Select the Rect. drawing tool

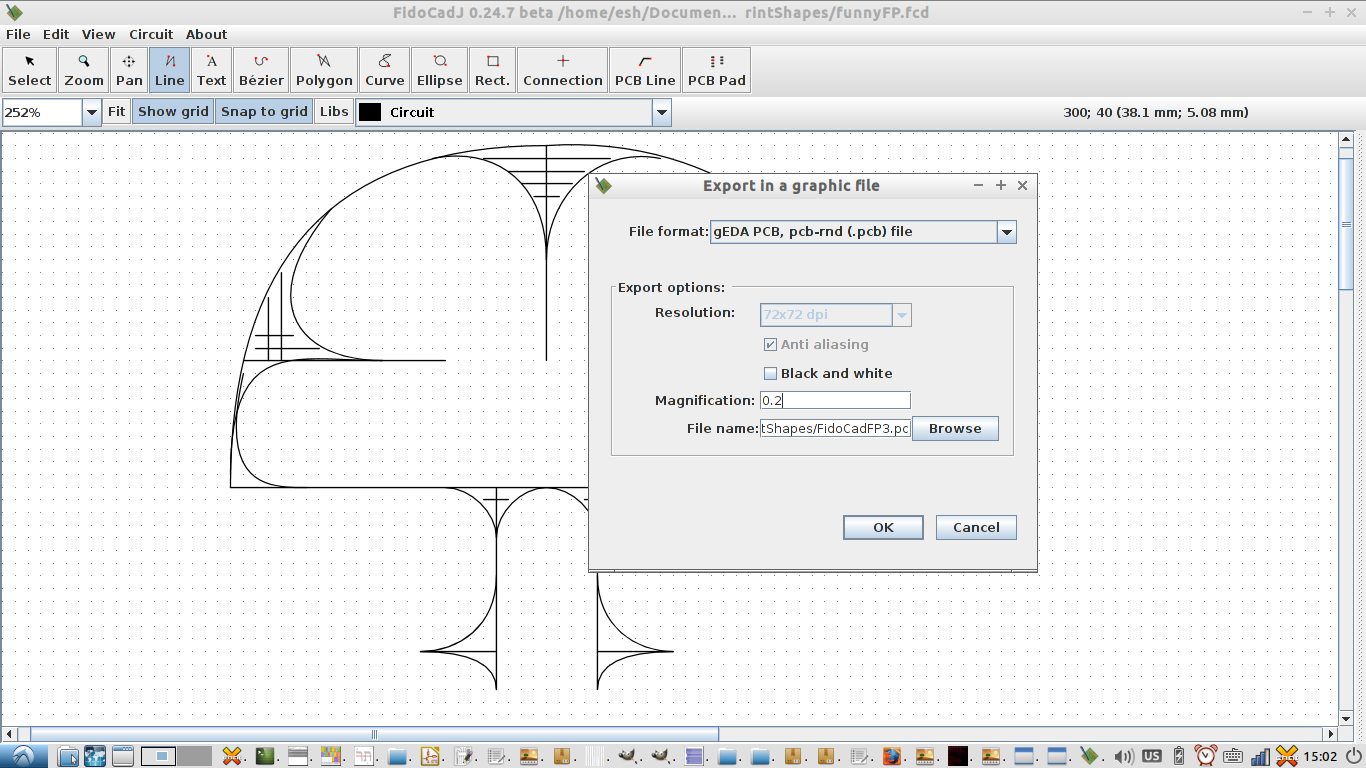pyautogui.click(x=491, y=69)
